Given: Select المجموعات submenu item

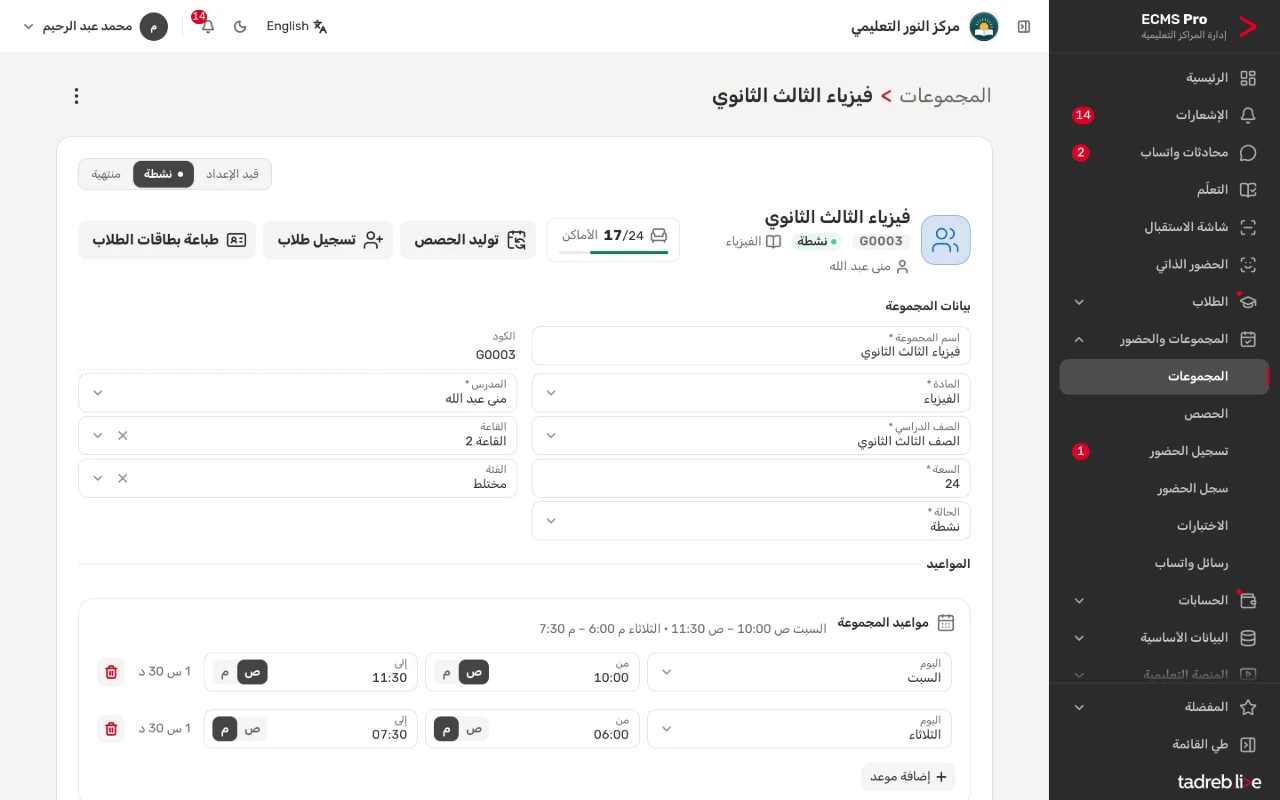Looking at the screenshot, I should (1164, 377).
